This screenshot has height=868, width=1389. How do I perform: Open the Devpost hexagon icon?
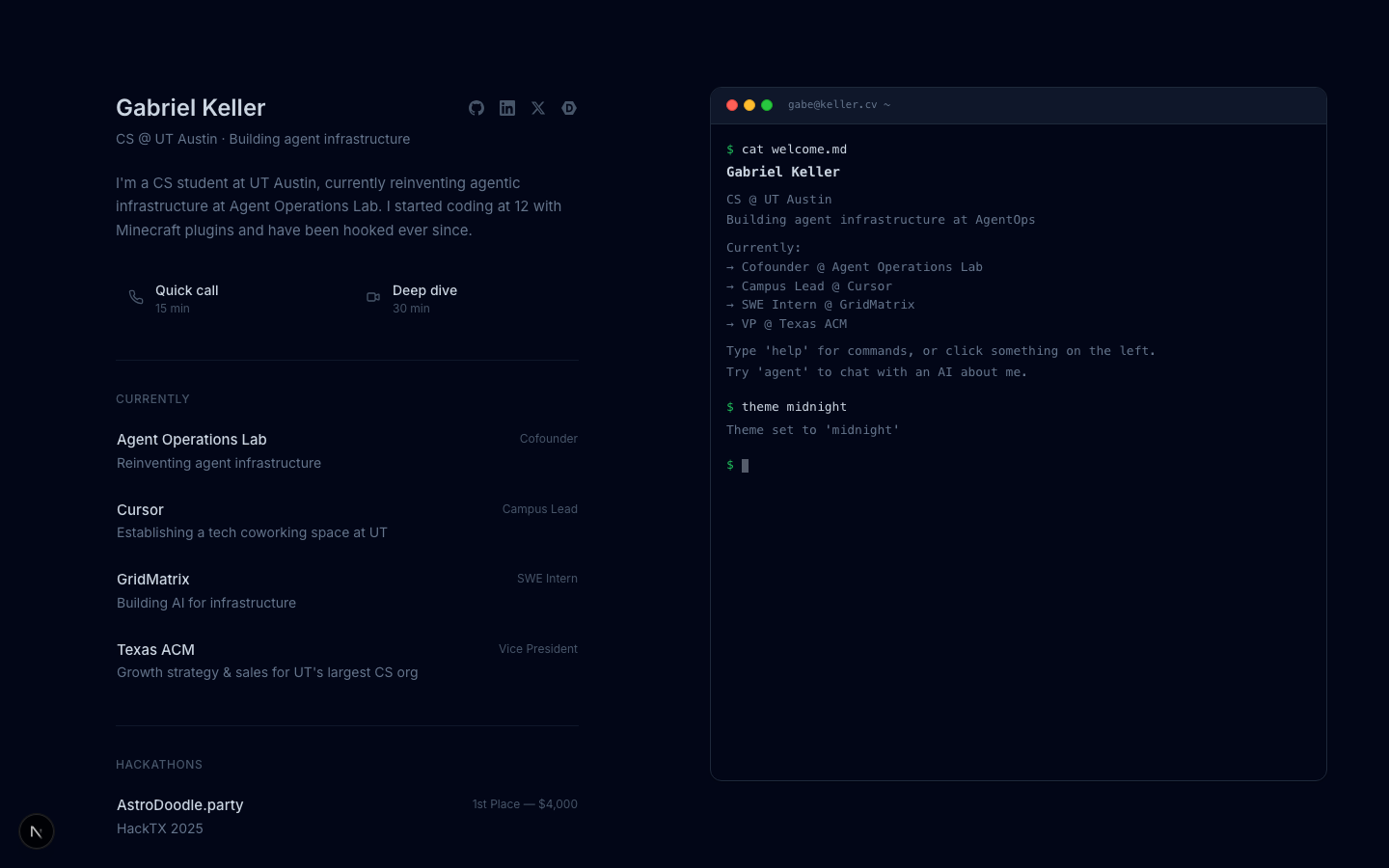coord(568,108)
